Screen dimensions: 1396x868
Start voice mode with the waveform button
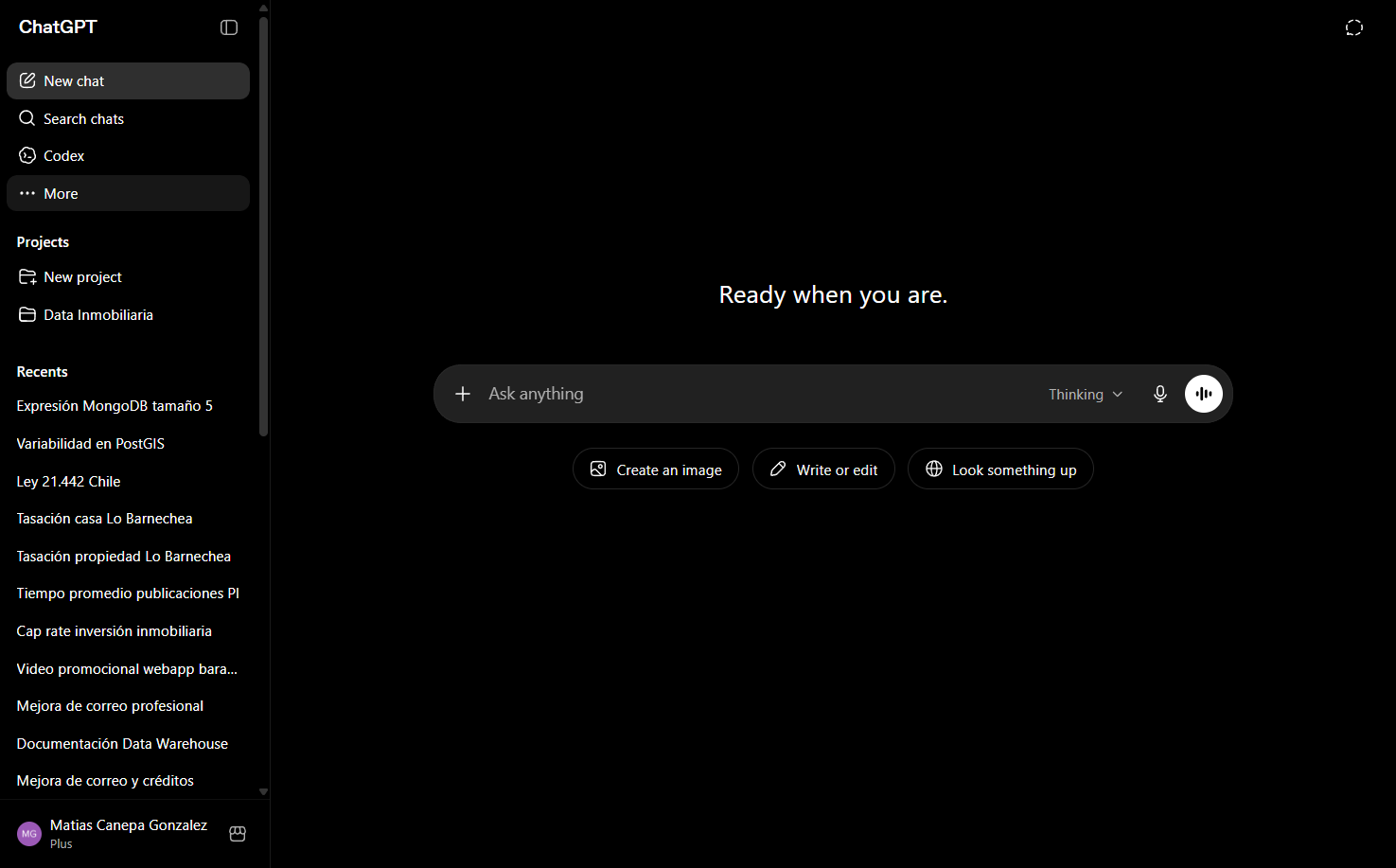[x=1204, y=394]
